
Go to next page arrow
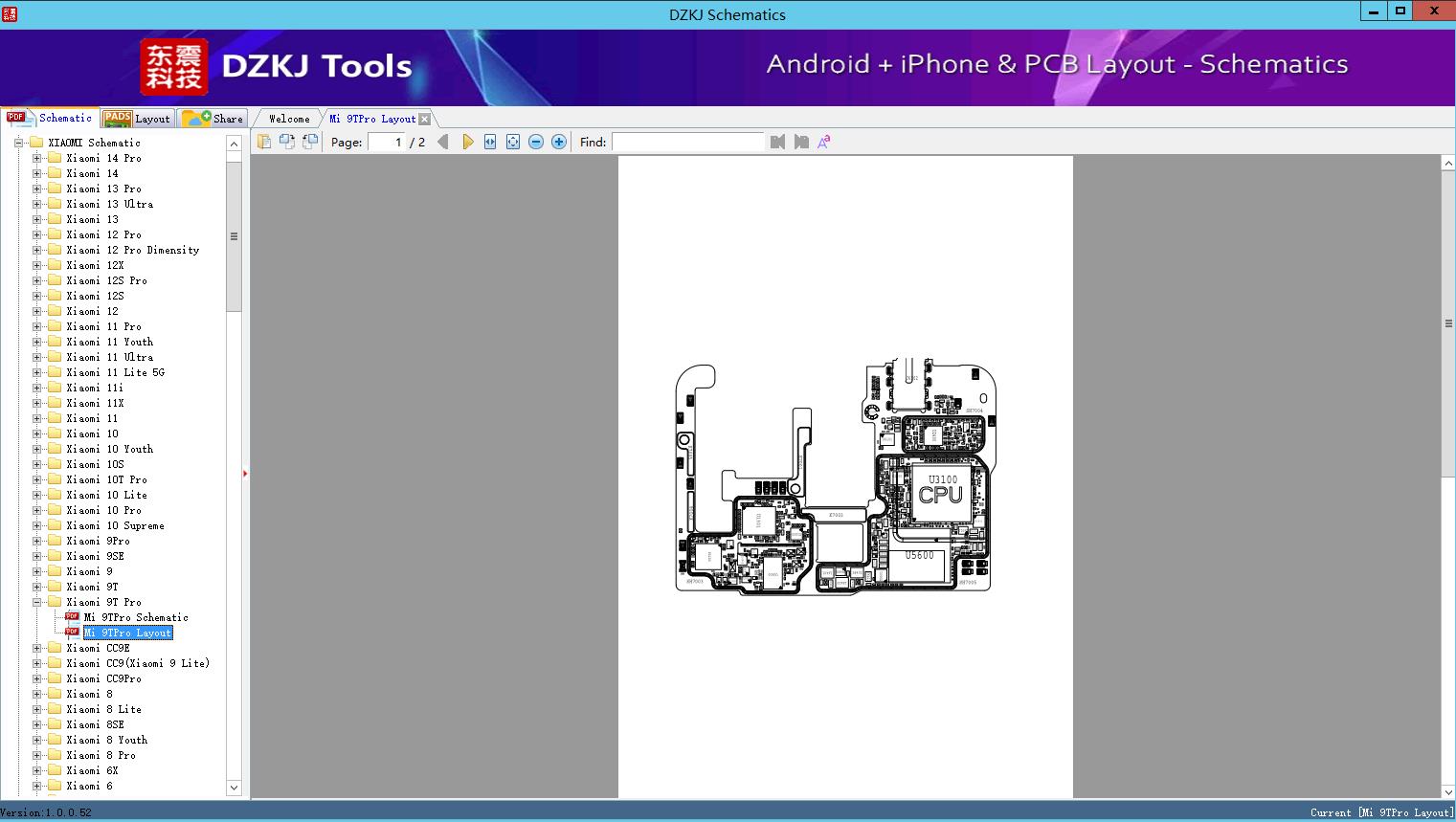click(x=467, y=142)
